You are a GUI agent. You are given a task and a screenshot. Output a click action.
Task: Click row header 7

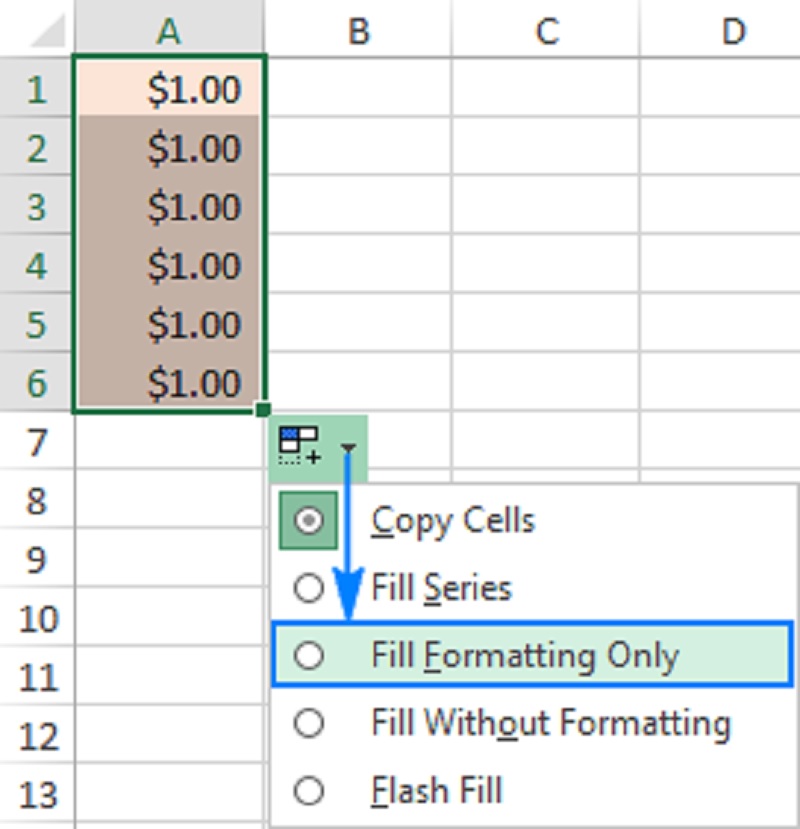pyautogui.click(x=35, y=443)
